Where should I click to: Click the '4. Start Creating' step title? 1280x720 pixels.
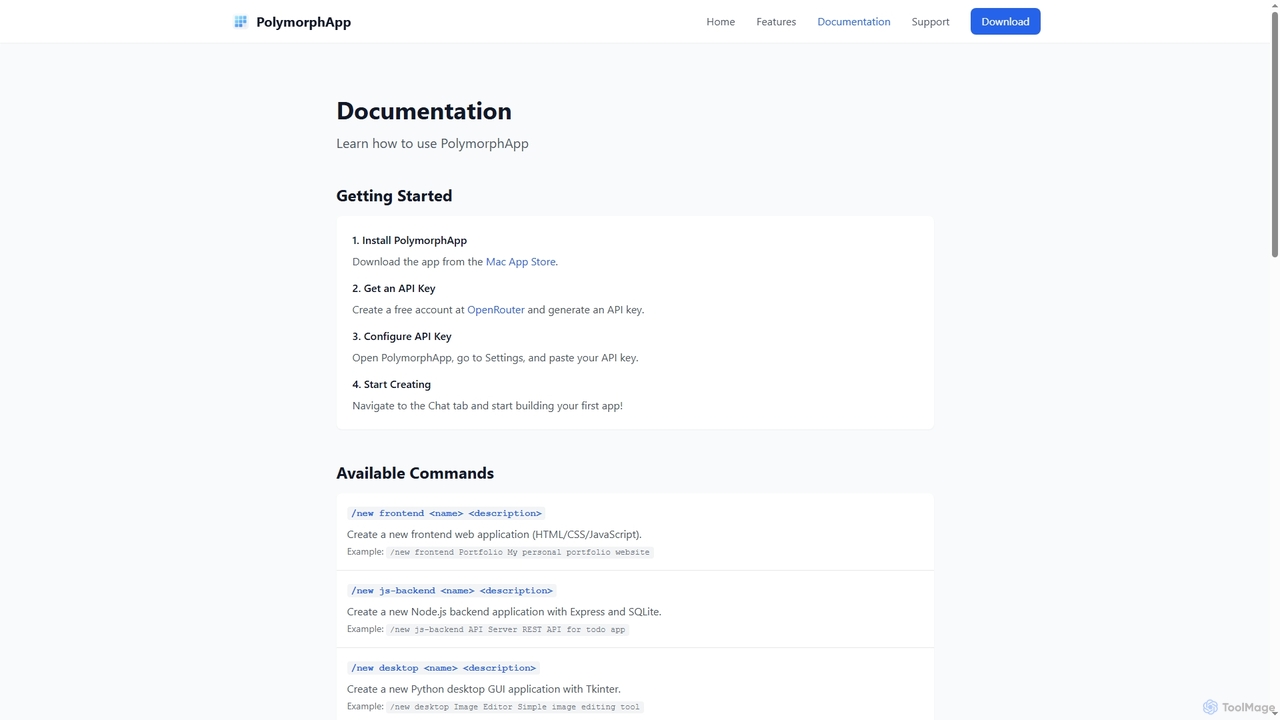(391, 385)
